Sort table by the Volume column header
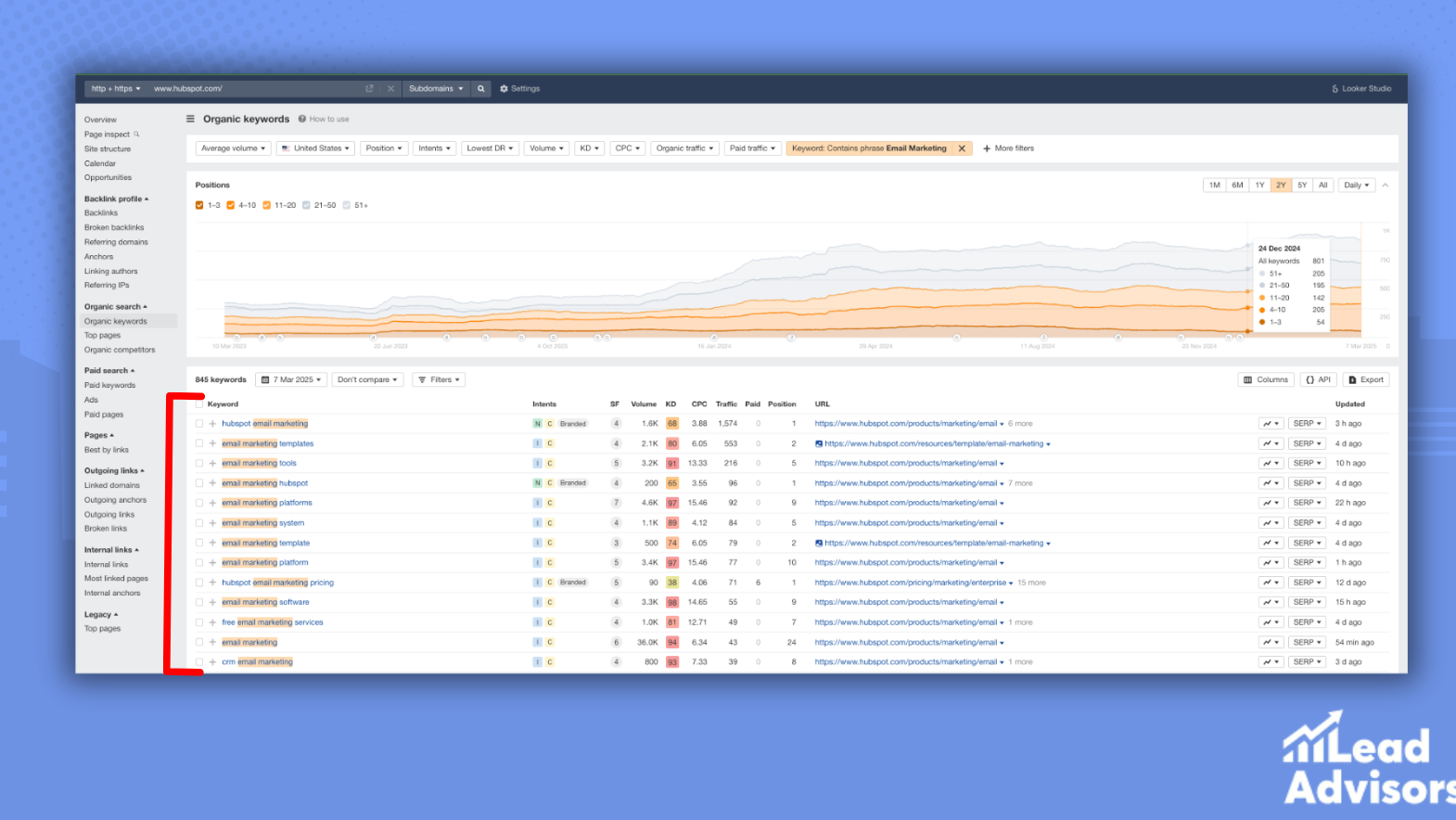This screenshot has width=1456, height=820. tap(644, 404)
